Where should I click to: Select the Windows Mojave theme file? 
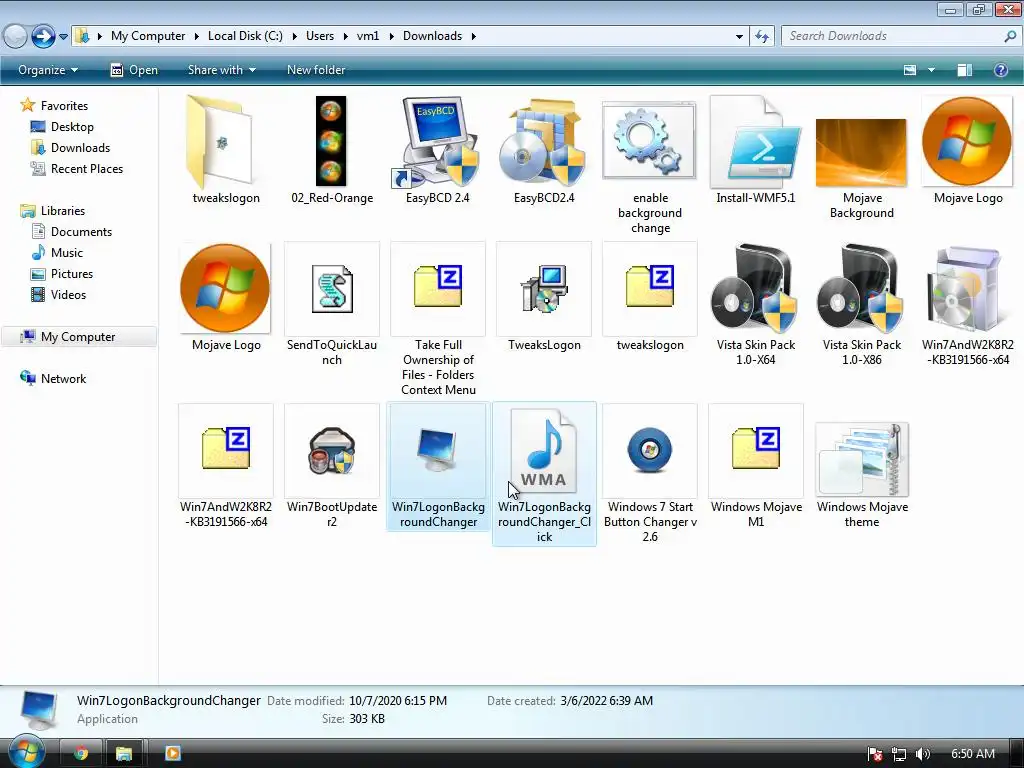862,459
